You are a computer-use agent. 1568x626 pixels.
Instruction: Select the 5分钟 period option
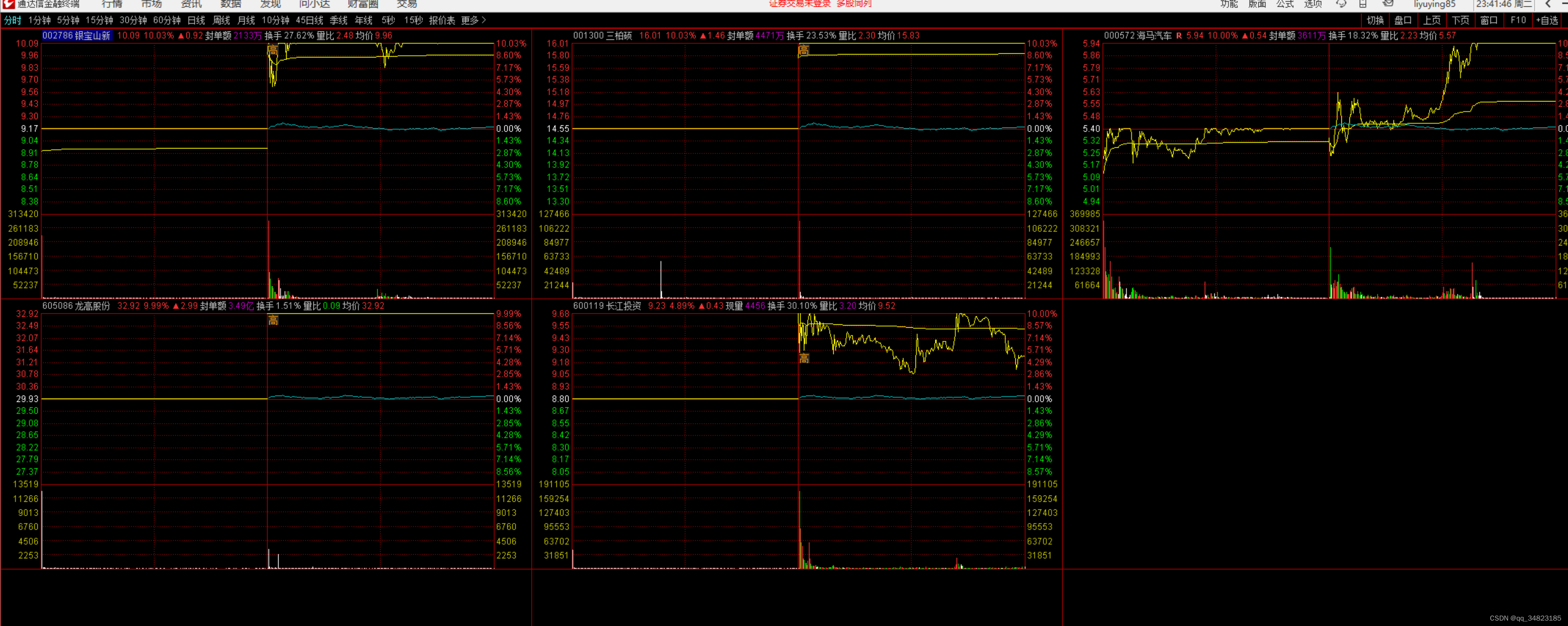coord(68,20)
